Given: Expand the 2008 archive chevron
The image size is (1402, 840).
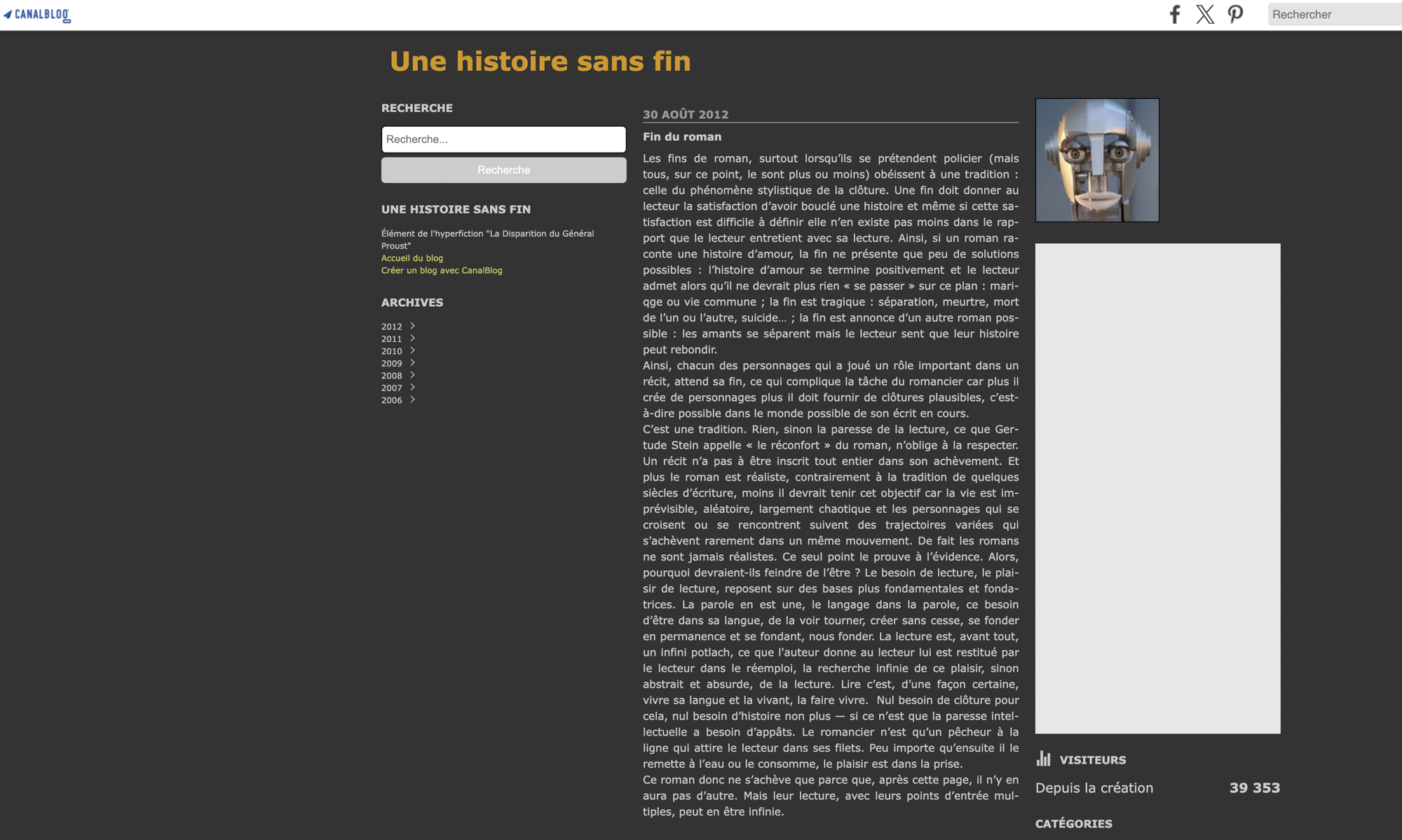Looking at the screenshot, I should tap(413, 375).
